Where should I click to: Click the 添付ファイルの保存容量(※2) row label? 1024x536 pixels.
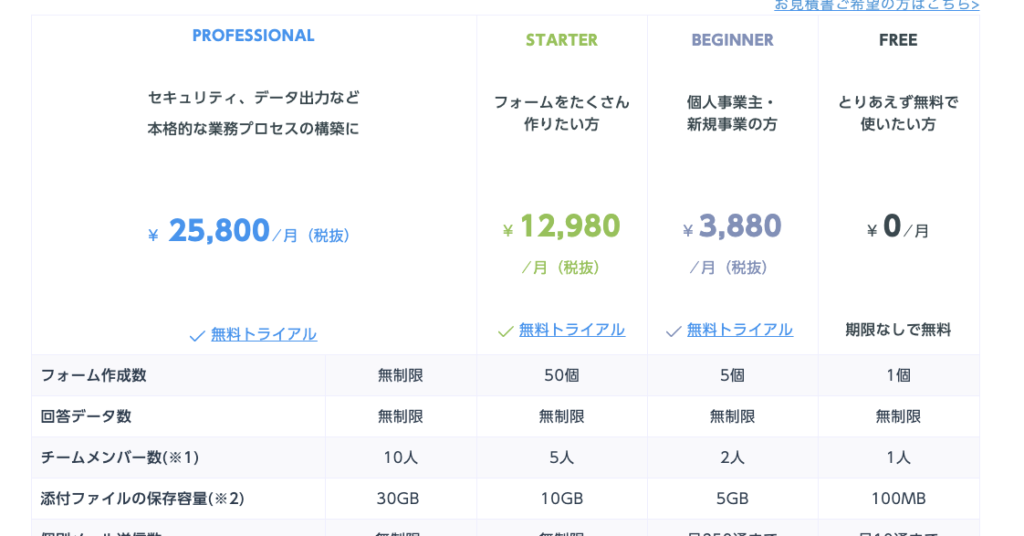(142, 498)
